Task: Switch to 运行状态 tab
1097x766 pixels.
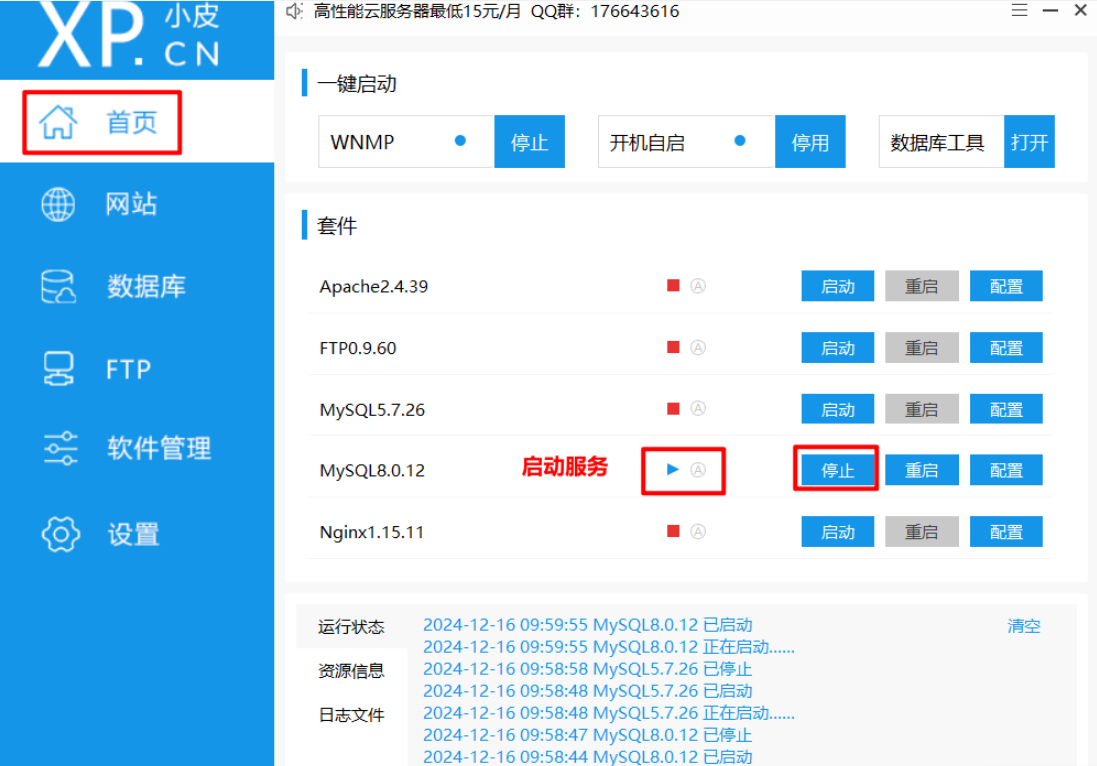Action: [x=351, y=627]
